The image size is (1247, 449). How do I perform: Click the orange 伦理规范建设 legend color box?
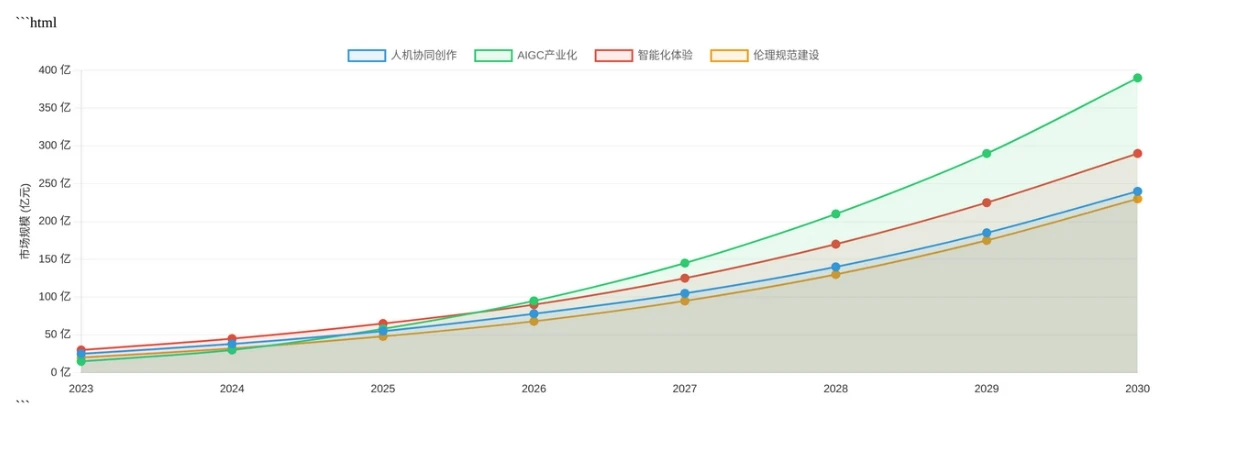point(729,56)
